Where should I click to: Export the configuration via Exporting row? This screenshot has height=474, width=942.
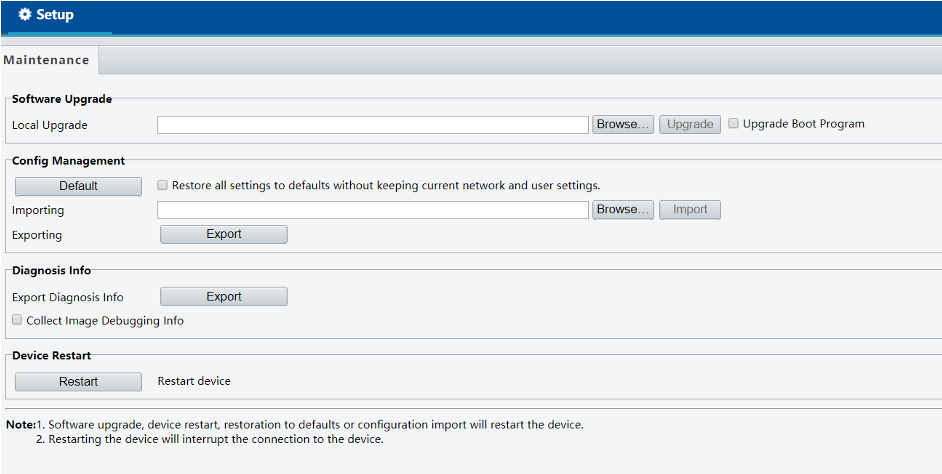(223, 234)
